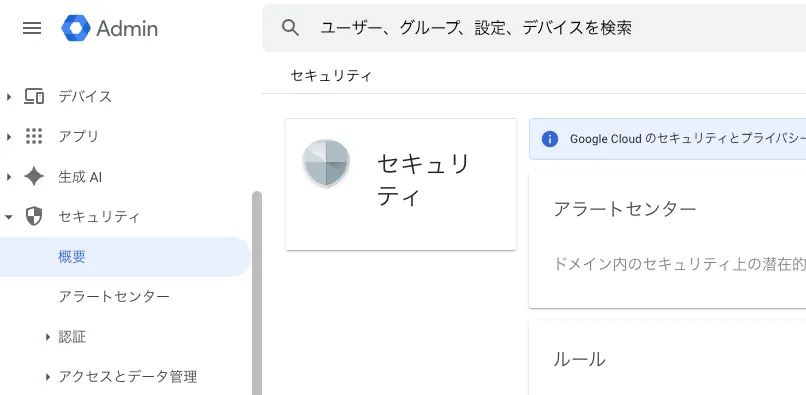Collapse the セキュリティ section arrow
The width and height of the screenshot is (806, 395).
click(x=8, y=217)
